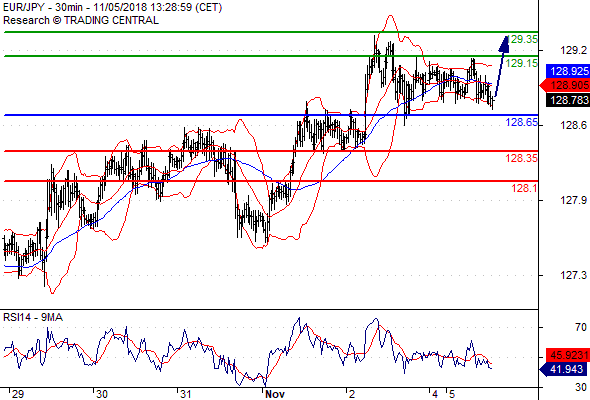
Task: Select the 4 date marker on time axis
Action: pos(435,394)
